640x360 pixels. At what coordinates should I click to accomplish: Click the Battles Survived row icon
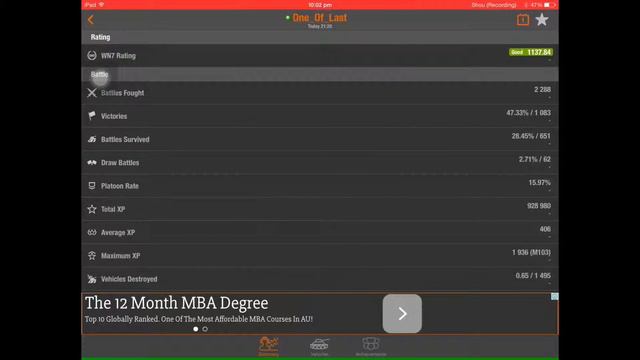[92, 139]
